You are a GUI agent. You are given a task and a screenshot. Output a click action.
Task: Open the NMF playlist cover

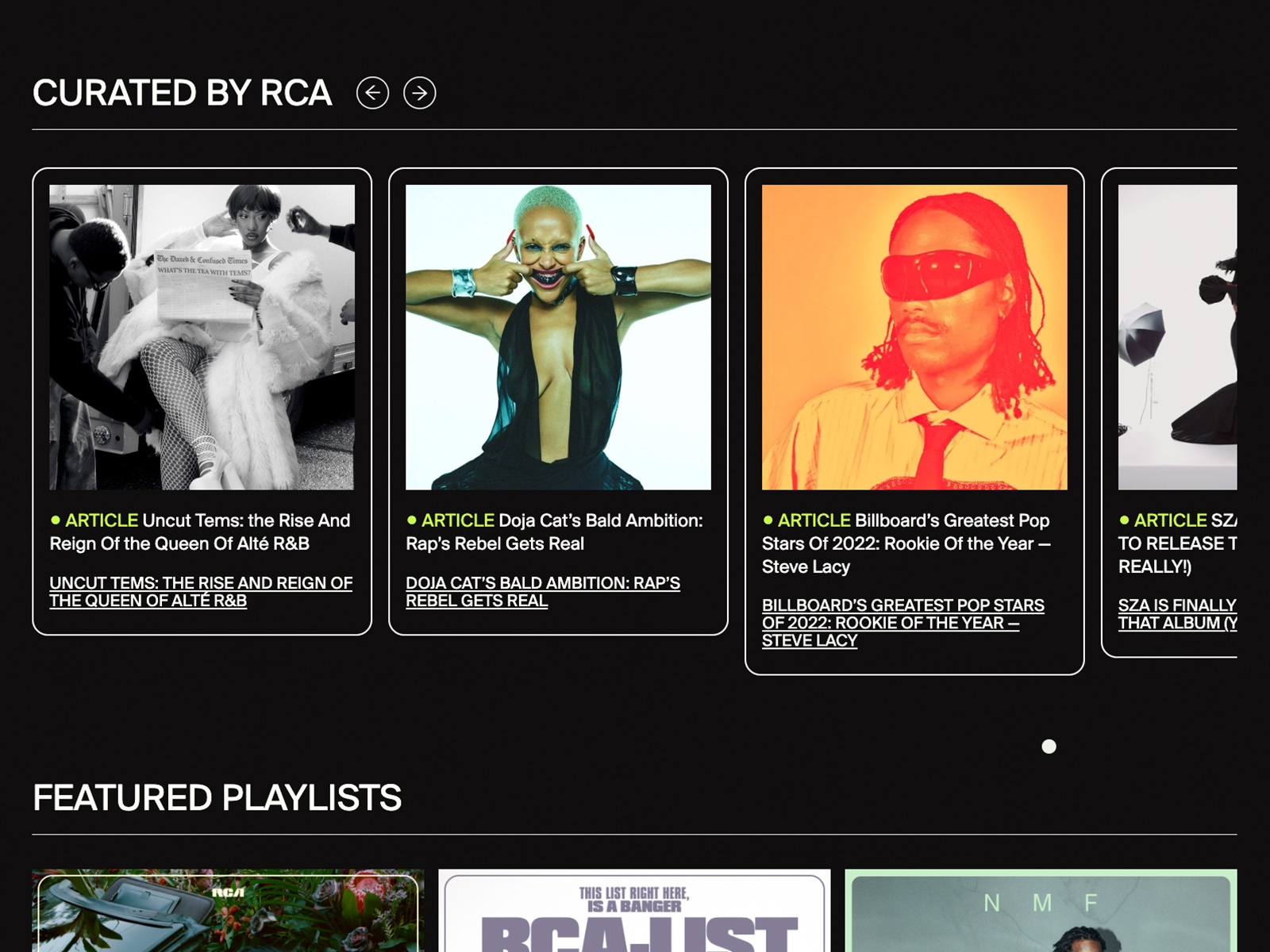click(x=1041, y=911)
